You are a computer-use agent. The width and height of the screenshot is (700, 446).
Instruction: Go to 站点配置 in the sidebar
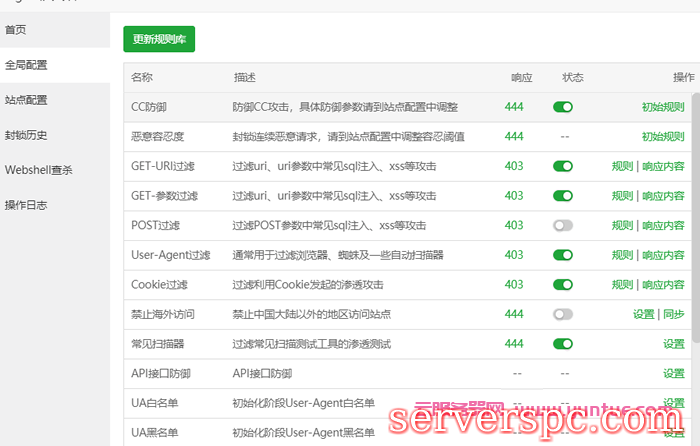coord(26,100)
